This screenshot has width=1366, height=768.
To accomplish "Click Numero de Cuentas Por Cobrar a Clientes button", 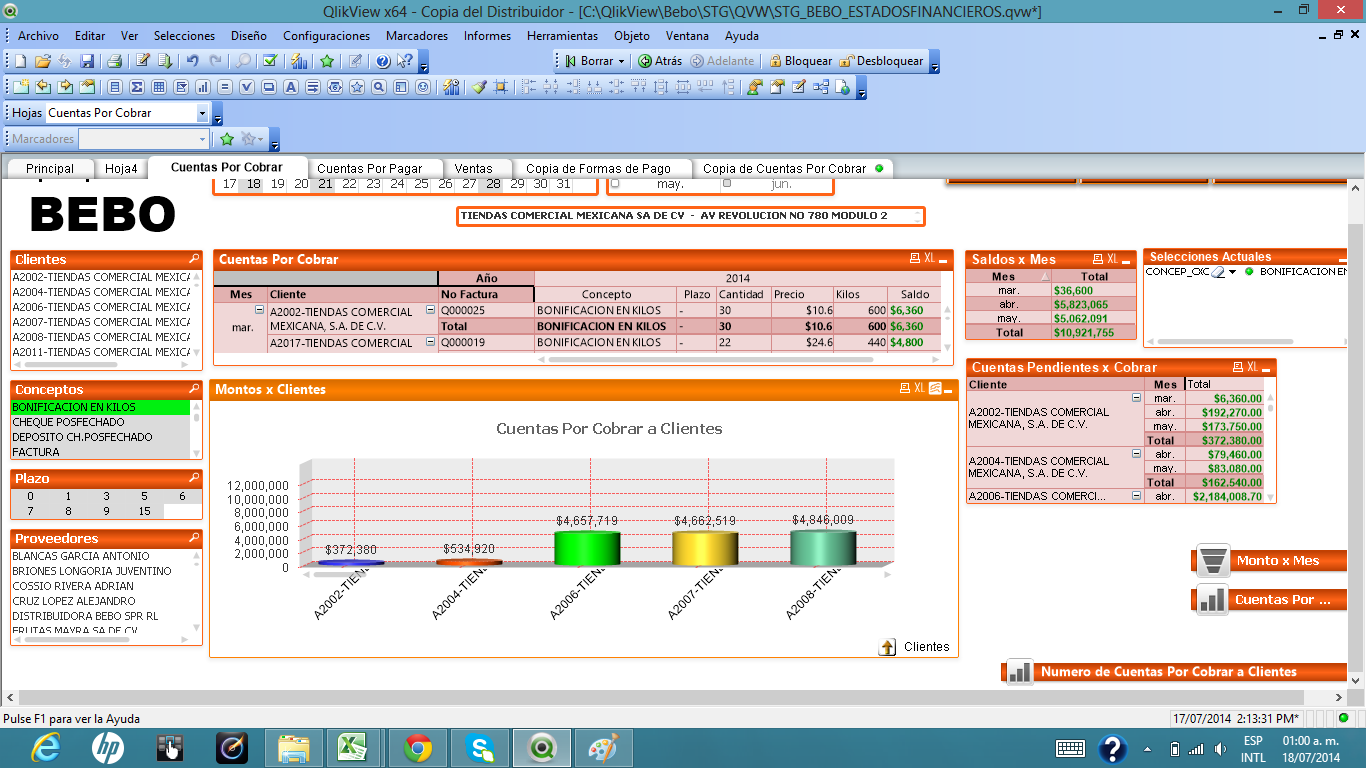I will point(1174,672).
